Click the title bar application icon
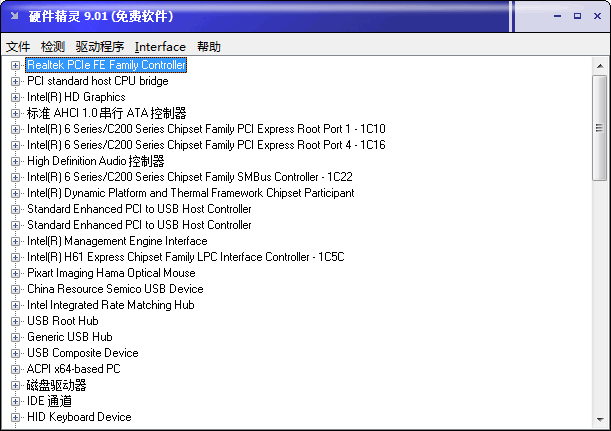Viewport: 611px width, 431px height. (x=15, y=16)
